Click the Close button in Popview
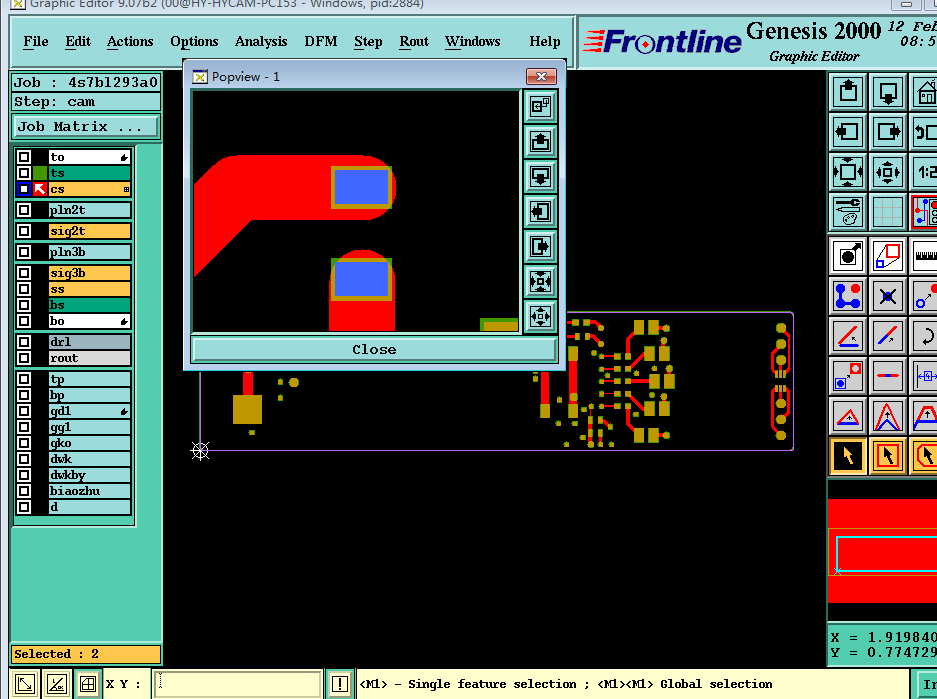The height and width of the screenshot is (699, 937). [x=374, y=350]
